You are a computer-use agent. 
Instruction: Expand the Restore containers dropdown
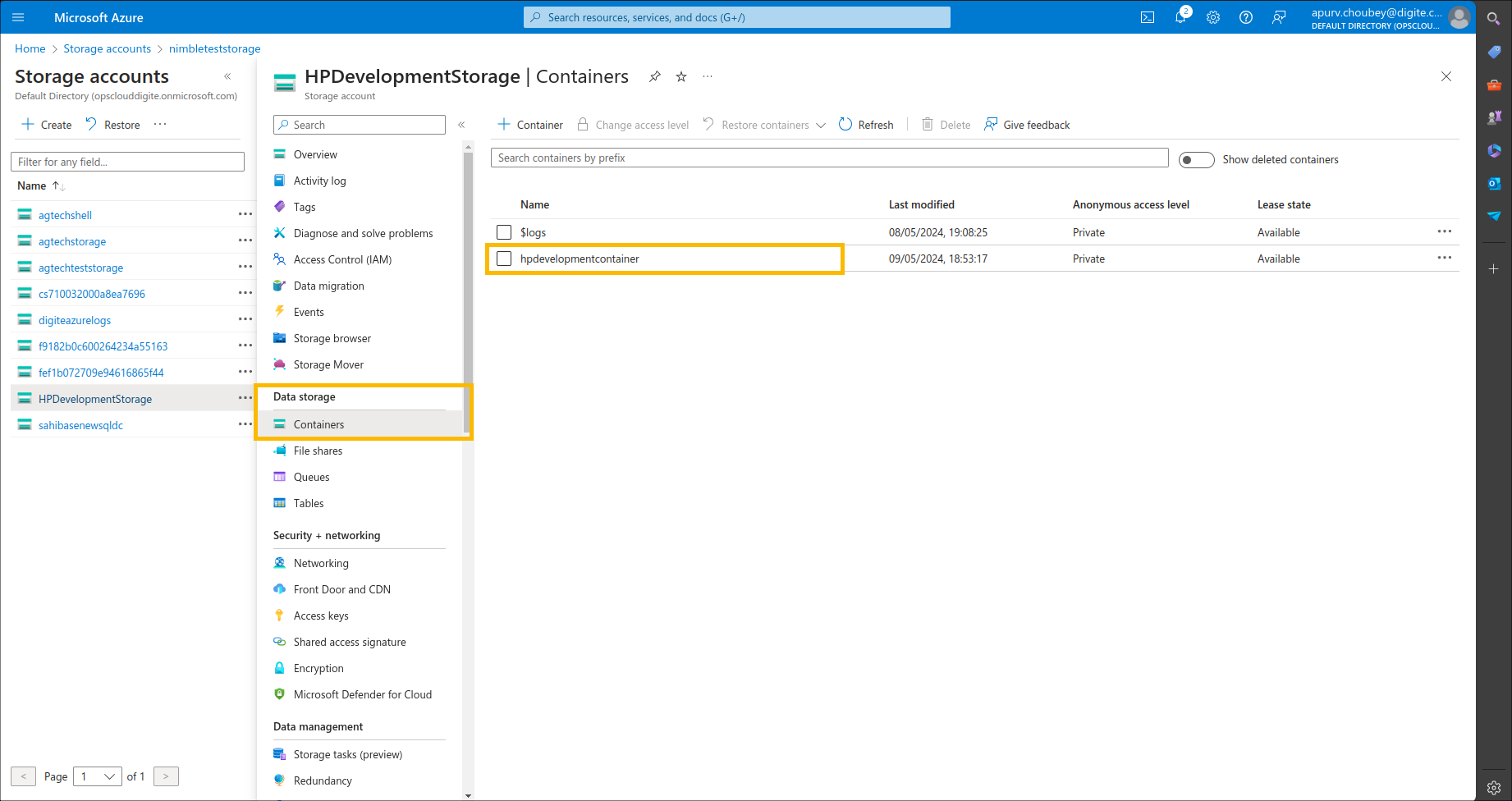point(822,124)
